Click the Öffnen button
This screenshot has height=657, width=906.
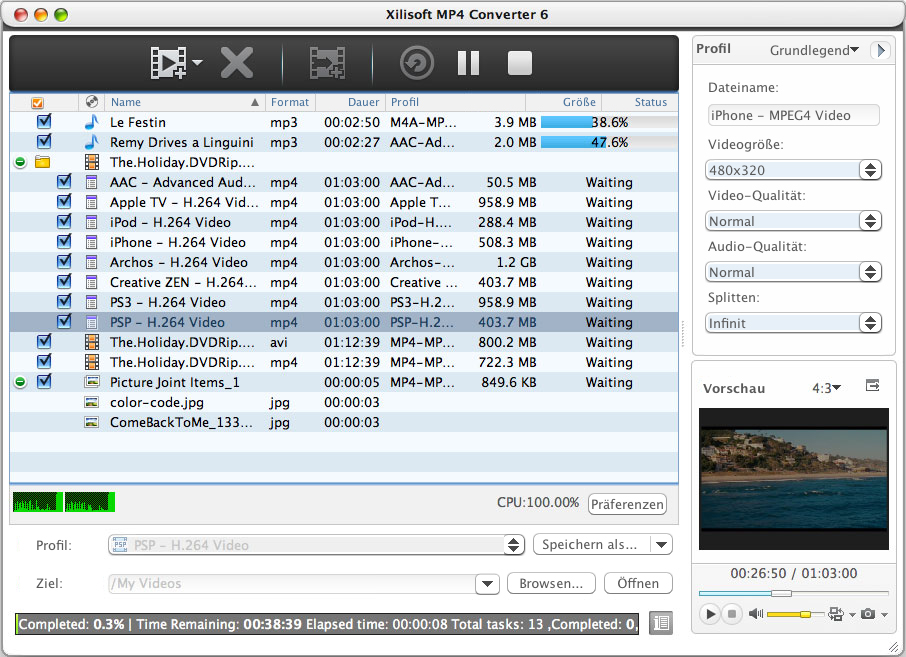tap(638, 583)
